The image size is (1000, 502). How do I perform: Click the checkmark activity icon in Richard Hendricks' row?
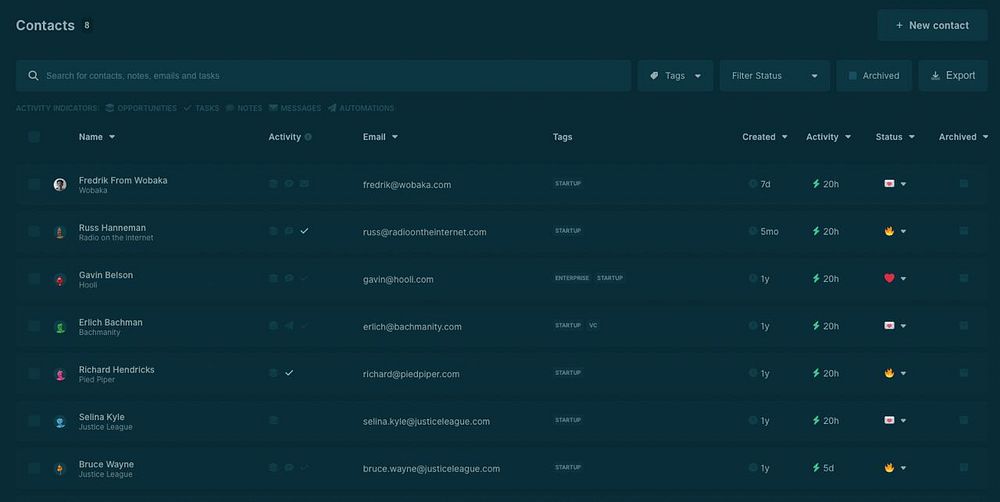[289, 373]
